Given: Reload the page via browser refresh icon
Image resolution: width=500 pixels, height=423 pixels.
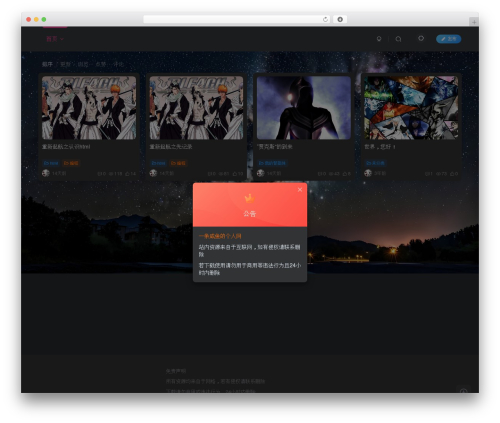Looking at the screenshot, I should point(325,19).
